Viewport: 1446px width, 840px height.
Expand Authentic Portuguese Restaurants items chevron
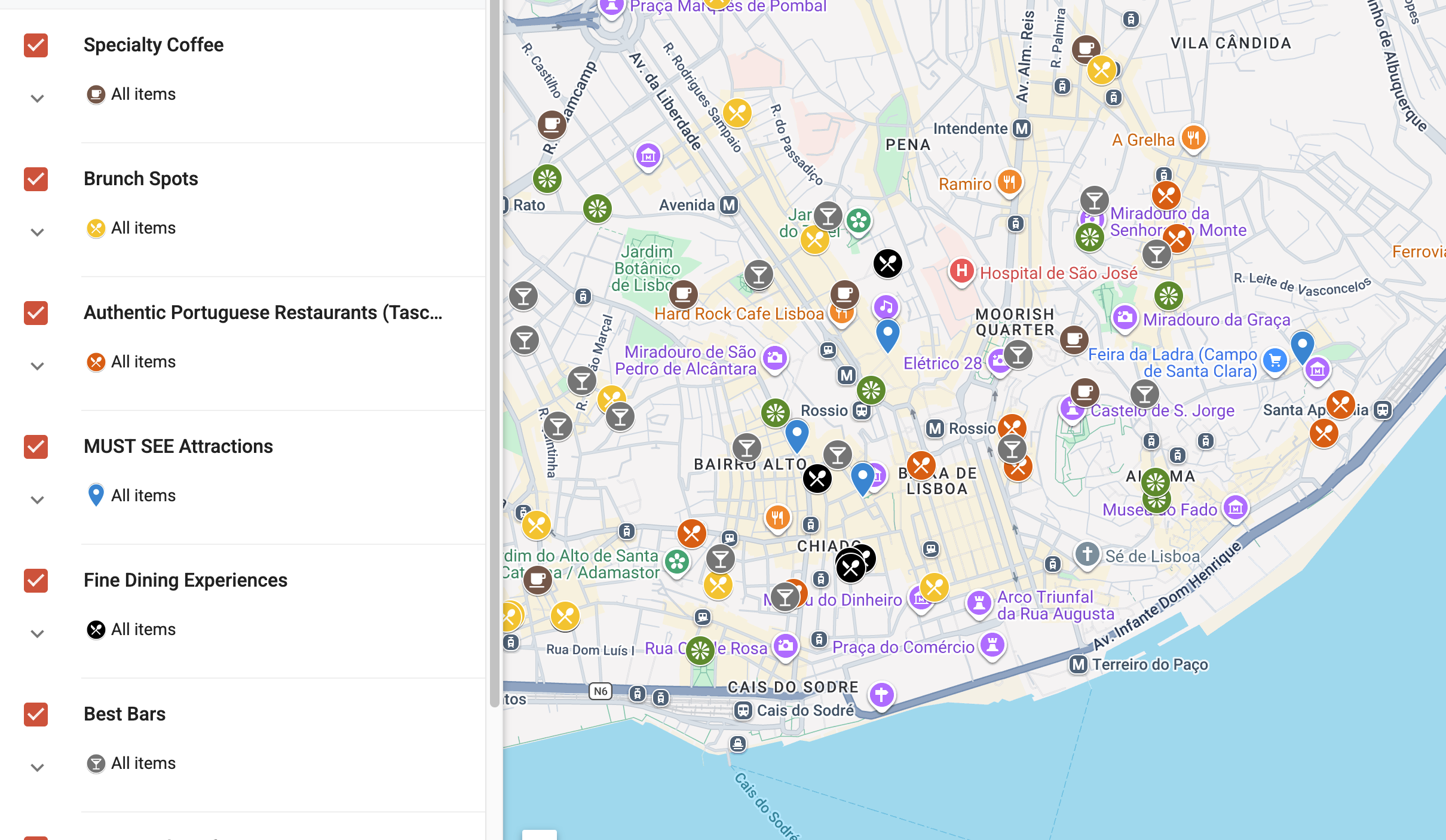point(37,366)
